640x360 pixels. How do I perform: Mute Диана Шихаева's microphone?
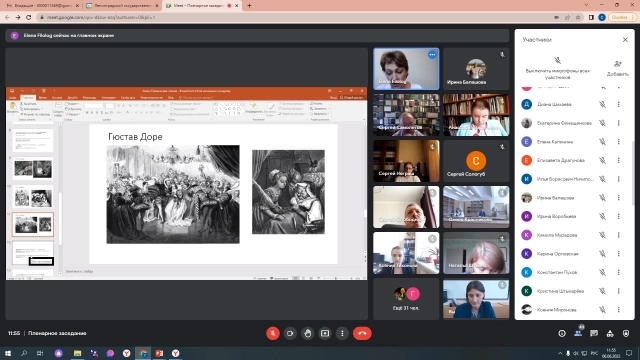tap(602, 104)
